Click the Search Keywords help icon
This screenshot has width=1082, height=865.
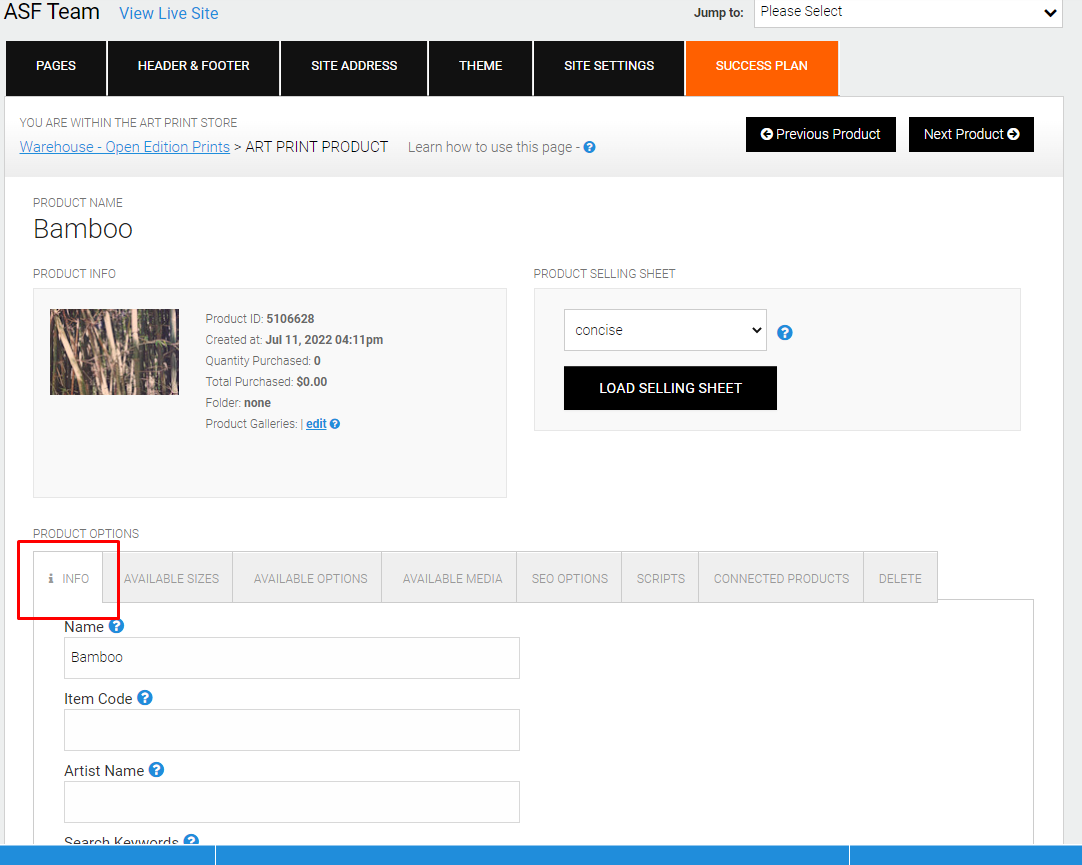click(191, 839)
